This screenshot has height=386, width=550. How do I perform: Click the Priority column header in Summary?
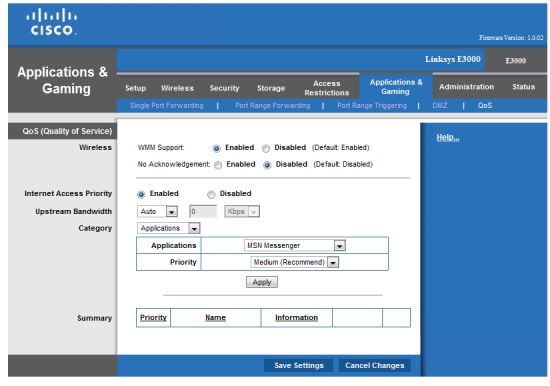pyautogui.click(x=153, y=318)
